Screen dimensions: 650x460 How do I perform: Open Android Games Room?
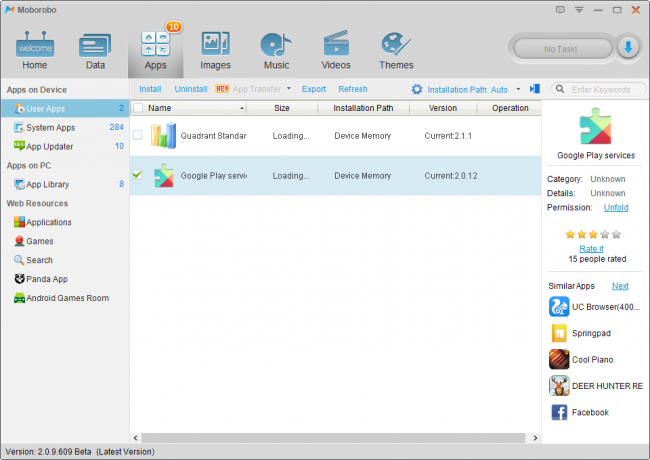tap(61, 298)
